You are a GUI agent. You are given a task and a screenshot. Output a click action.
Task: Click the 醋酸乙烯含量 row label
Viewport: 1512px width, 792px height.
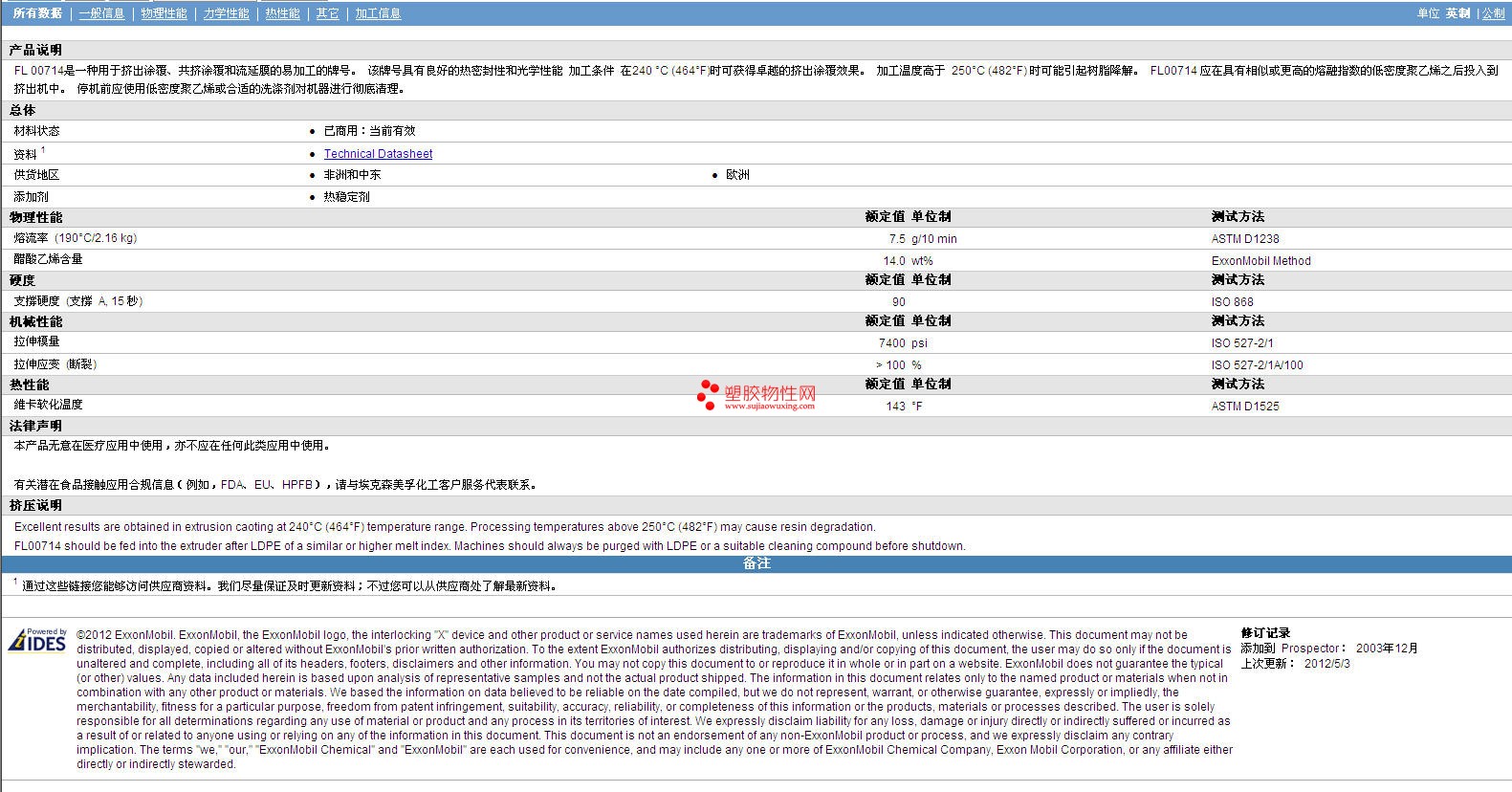tap(48, 259)
